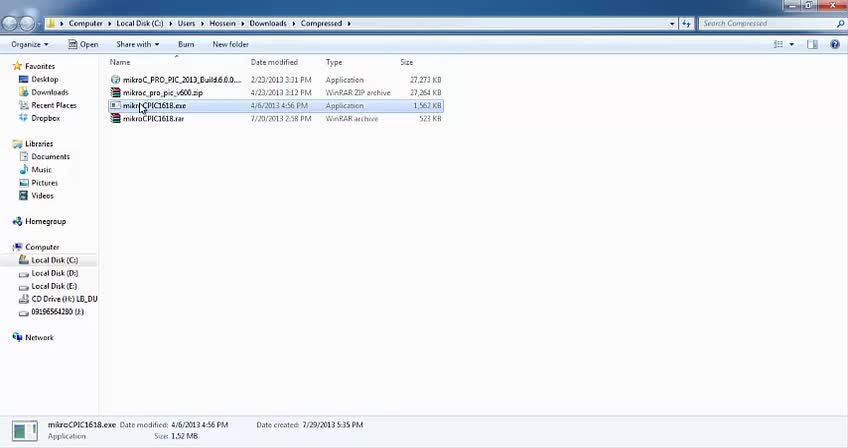Click Favorites in the navigation pane
Image resolution: width=848 pixels, height=448 pixels.
pos(40,66)
